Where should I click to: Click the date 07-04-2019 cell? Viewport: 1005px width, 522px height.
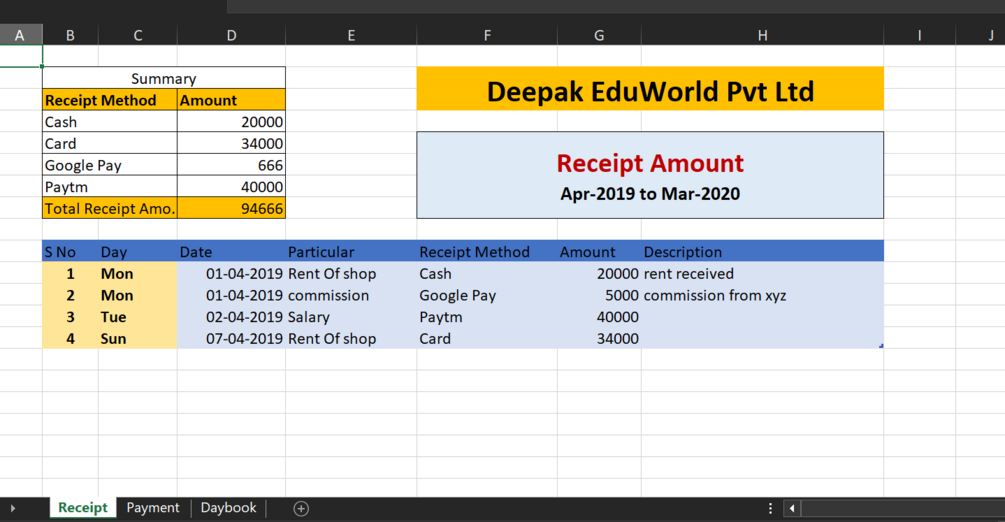click(x=231, y=339)
